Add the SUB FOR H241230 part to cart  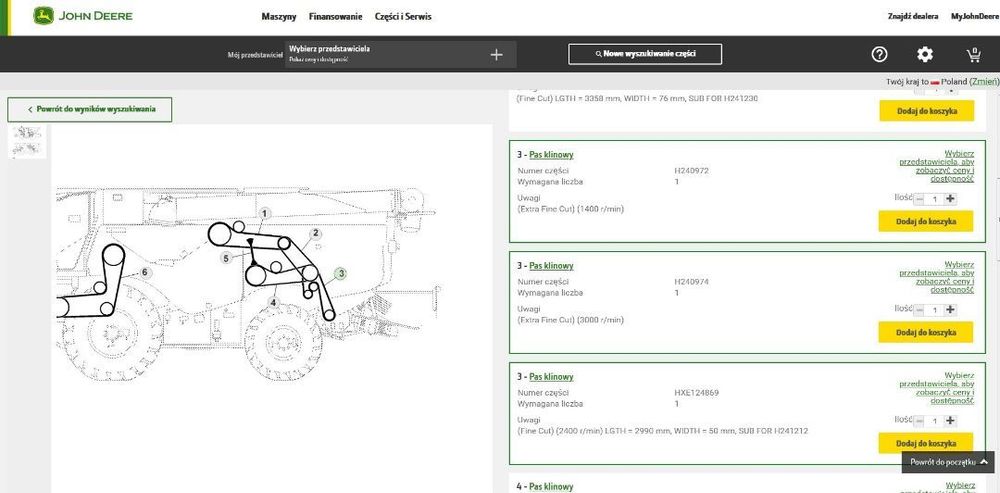click(x=926, y=111)
